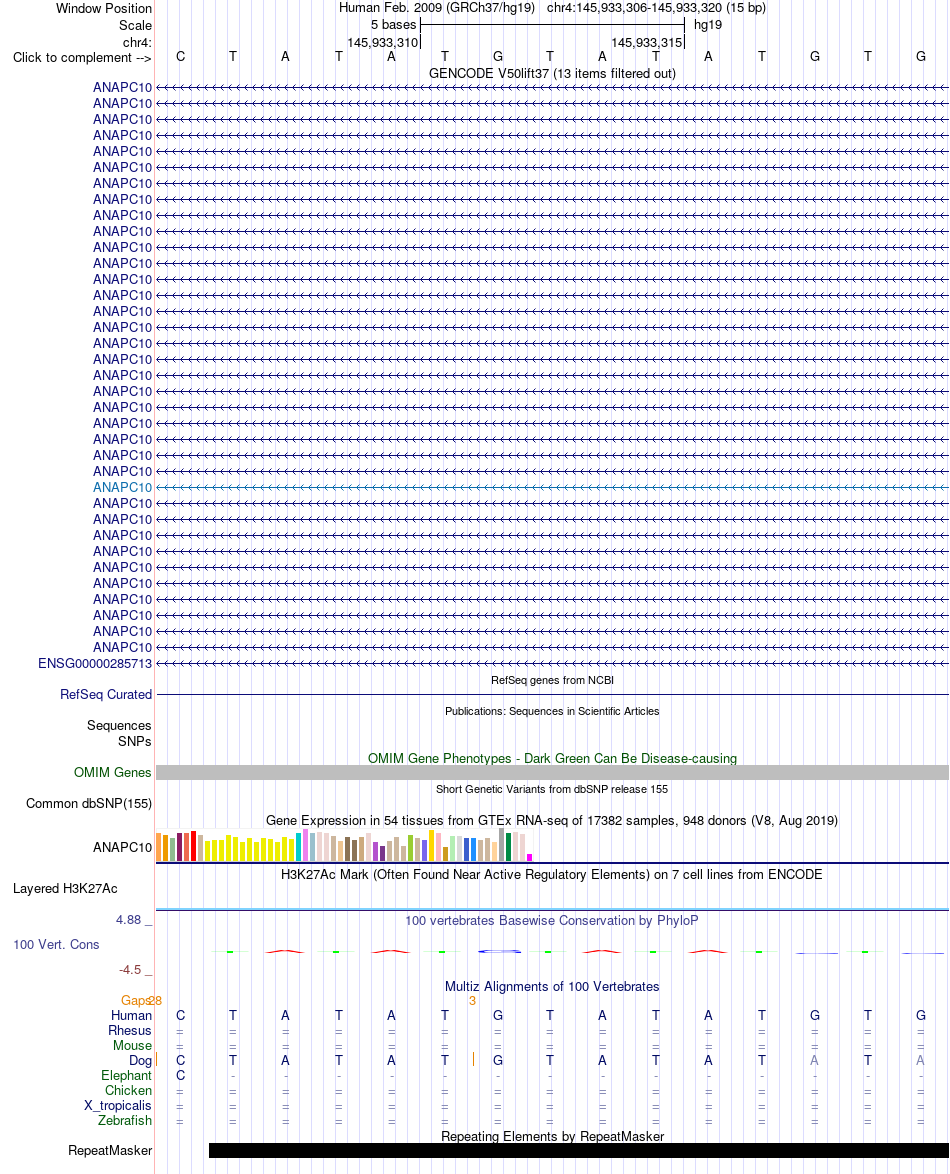Viewport: 950px width, 1174px height.
Task: Click the Chicken species label
Action: pyautogui.click(x=128, y=1090)
